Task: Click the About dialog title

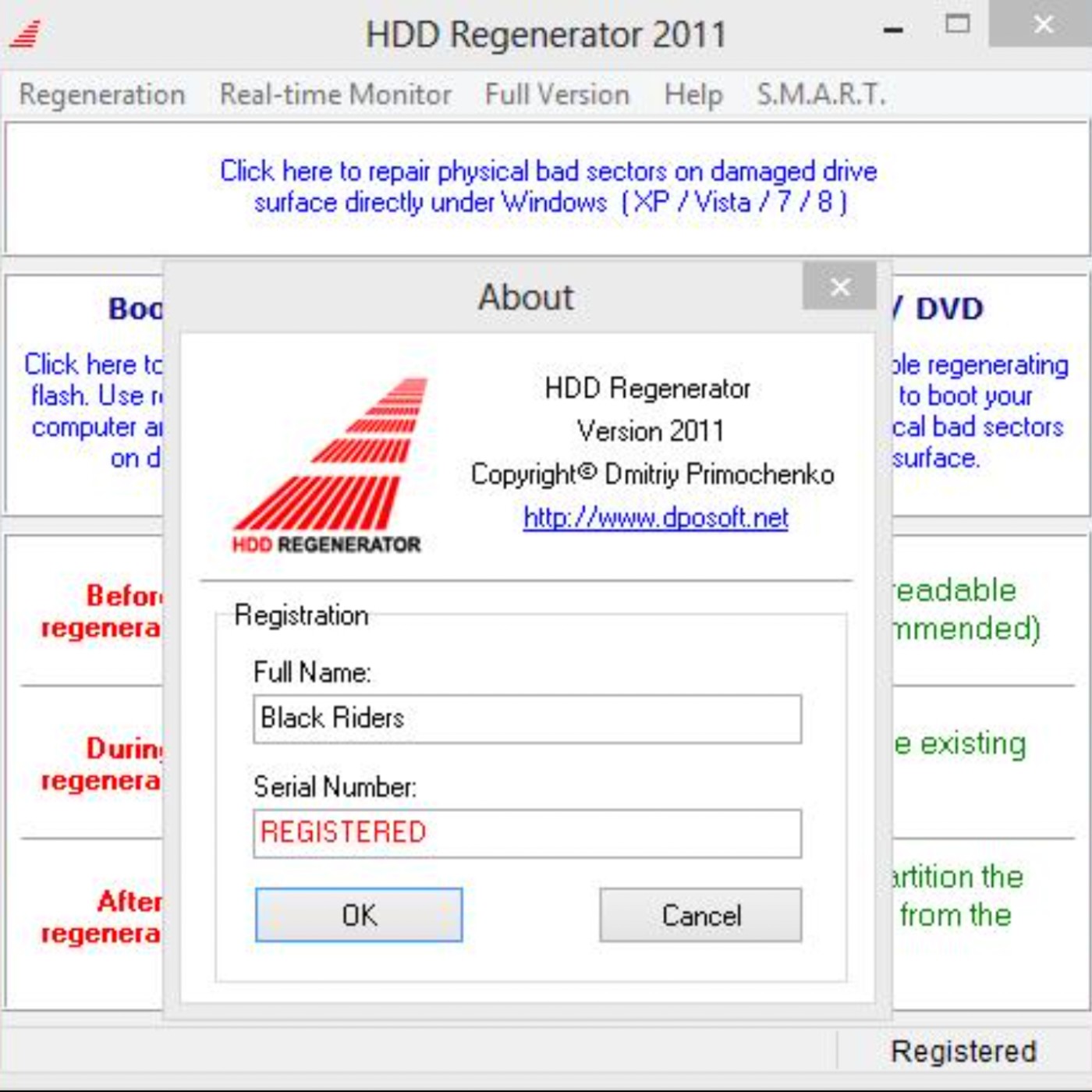Action: 526,297
